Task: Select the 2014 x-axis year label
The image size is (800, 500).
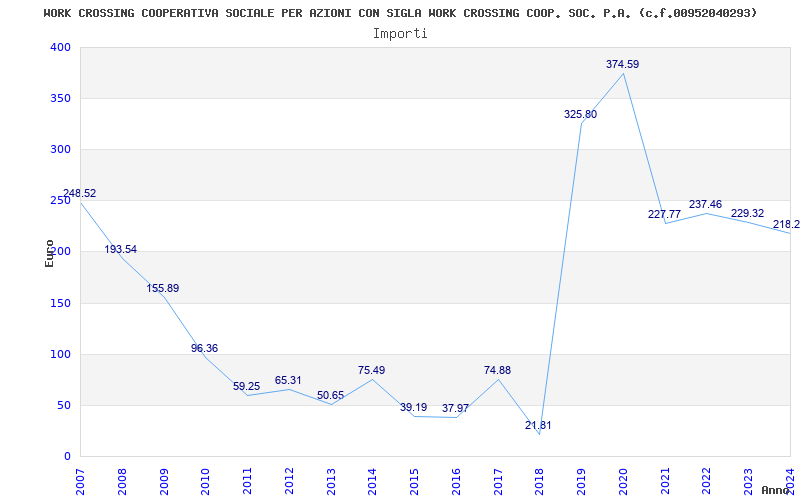Action: click(372, 481)
